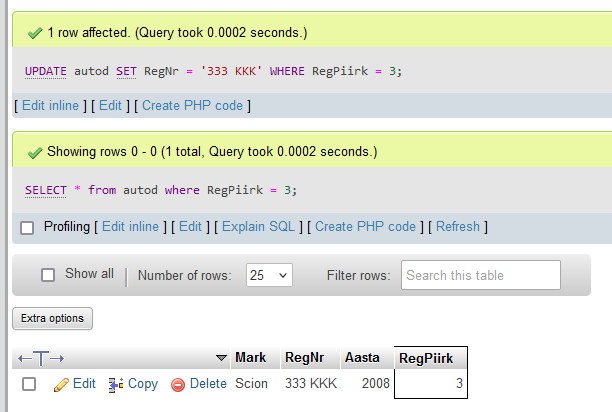The height and width of the screenshot is (412, 612).
Task: Click the Extra options button
Action: click(x=52, y=318)
